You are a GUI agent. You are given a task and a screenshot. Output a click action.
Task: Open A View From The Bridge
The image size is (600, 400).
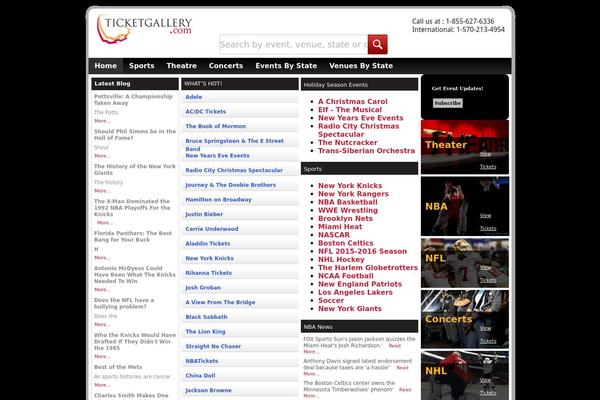(220, 302)
